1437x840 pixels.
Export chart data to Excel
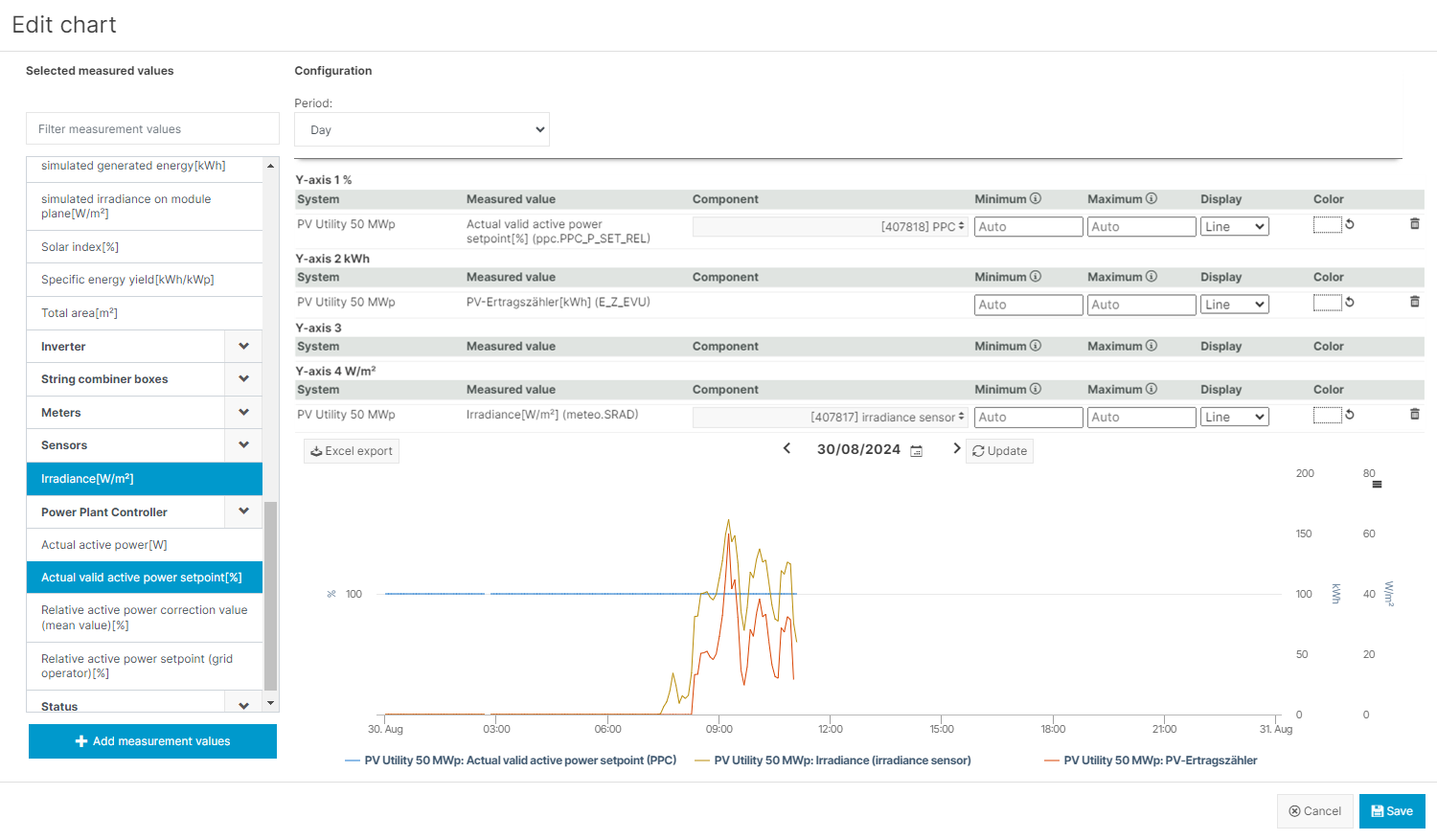[x=352, y=451]
